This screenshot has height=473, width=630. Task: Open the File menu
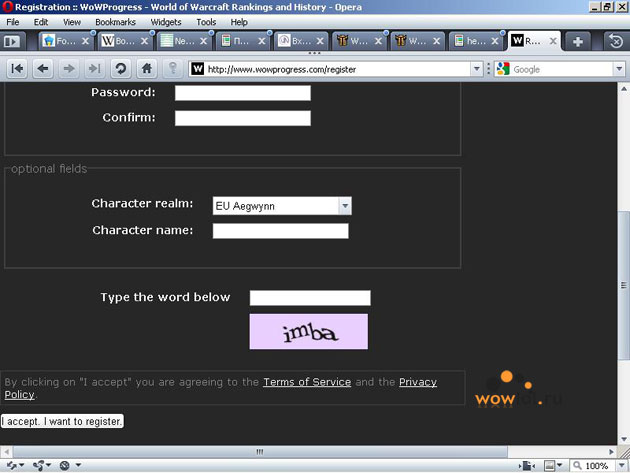coord(13,22)
